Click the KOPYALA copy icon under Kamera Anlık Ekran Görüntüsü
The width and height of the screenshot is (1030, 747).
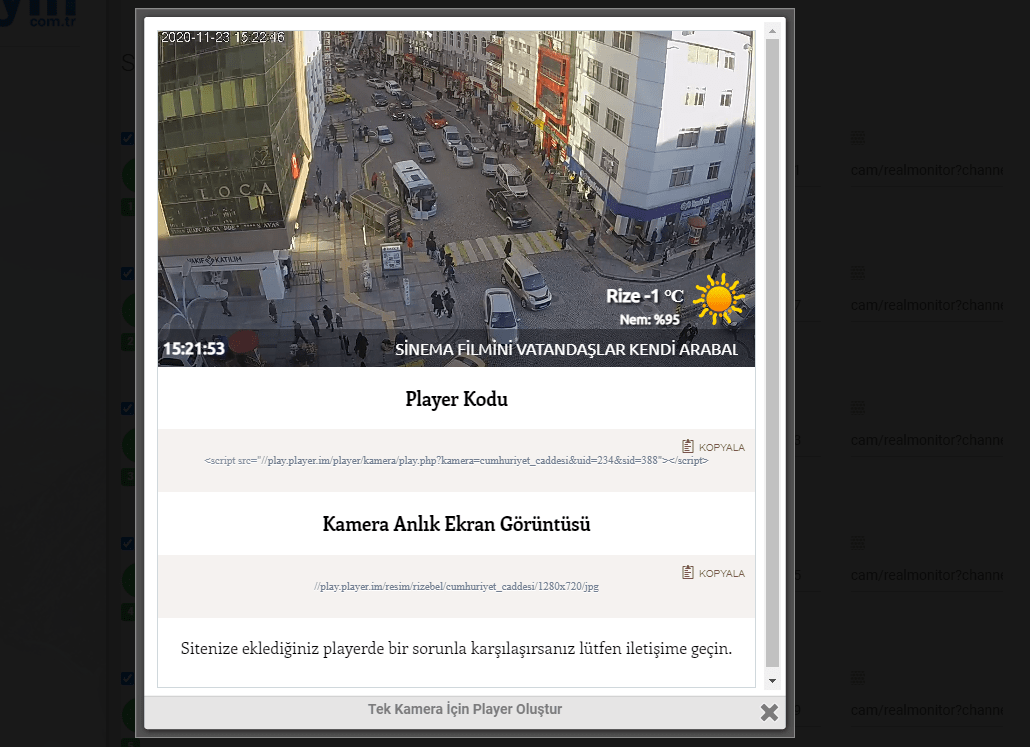pyautogui.click(x=687, y=572)
